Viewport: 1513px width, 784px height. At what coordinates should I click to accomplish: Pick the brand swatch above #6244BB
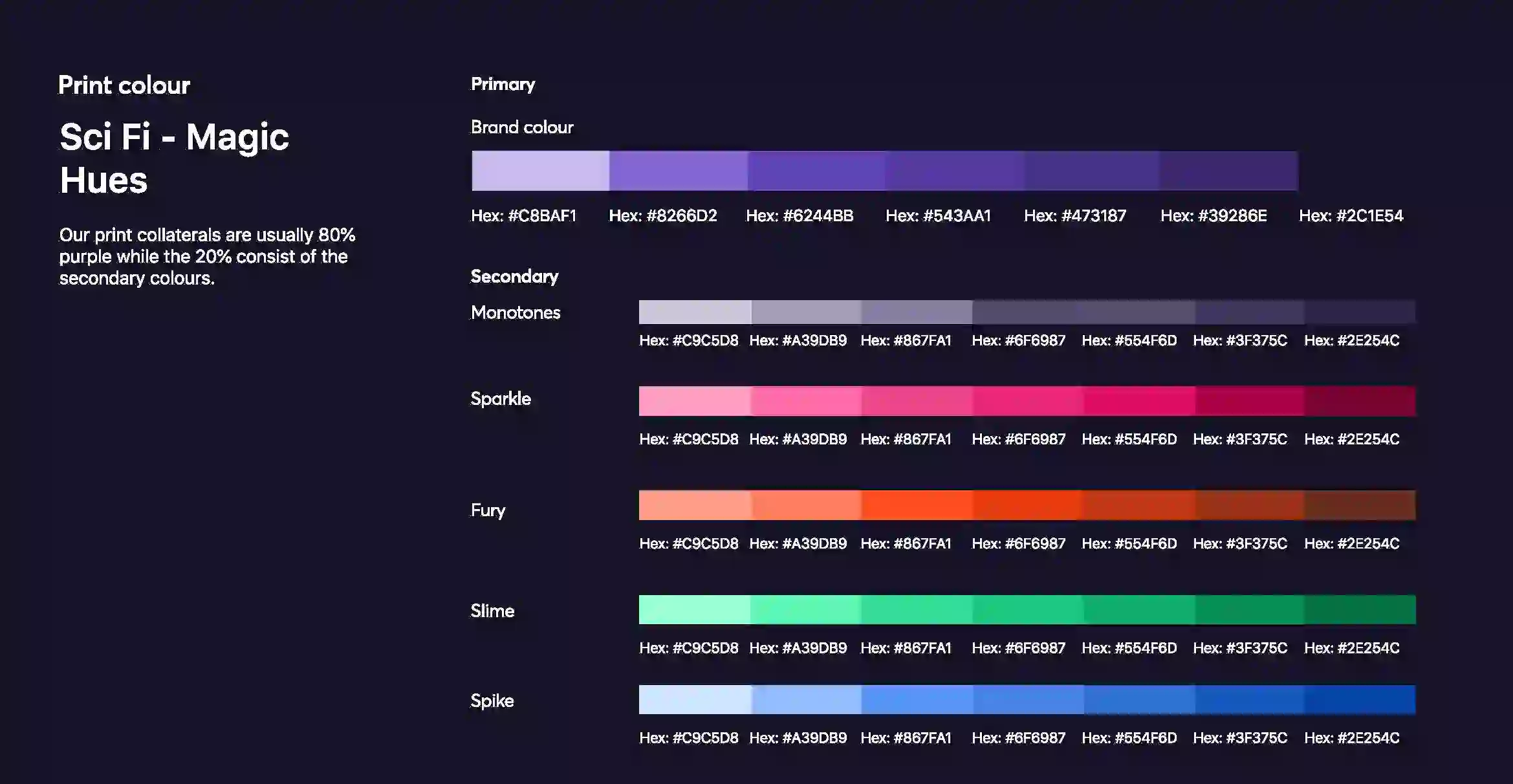coord(816,171)
